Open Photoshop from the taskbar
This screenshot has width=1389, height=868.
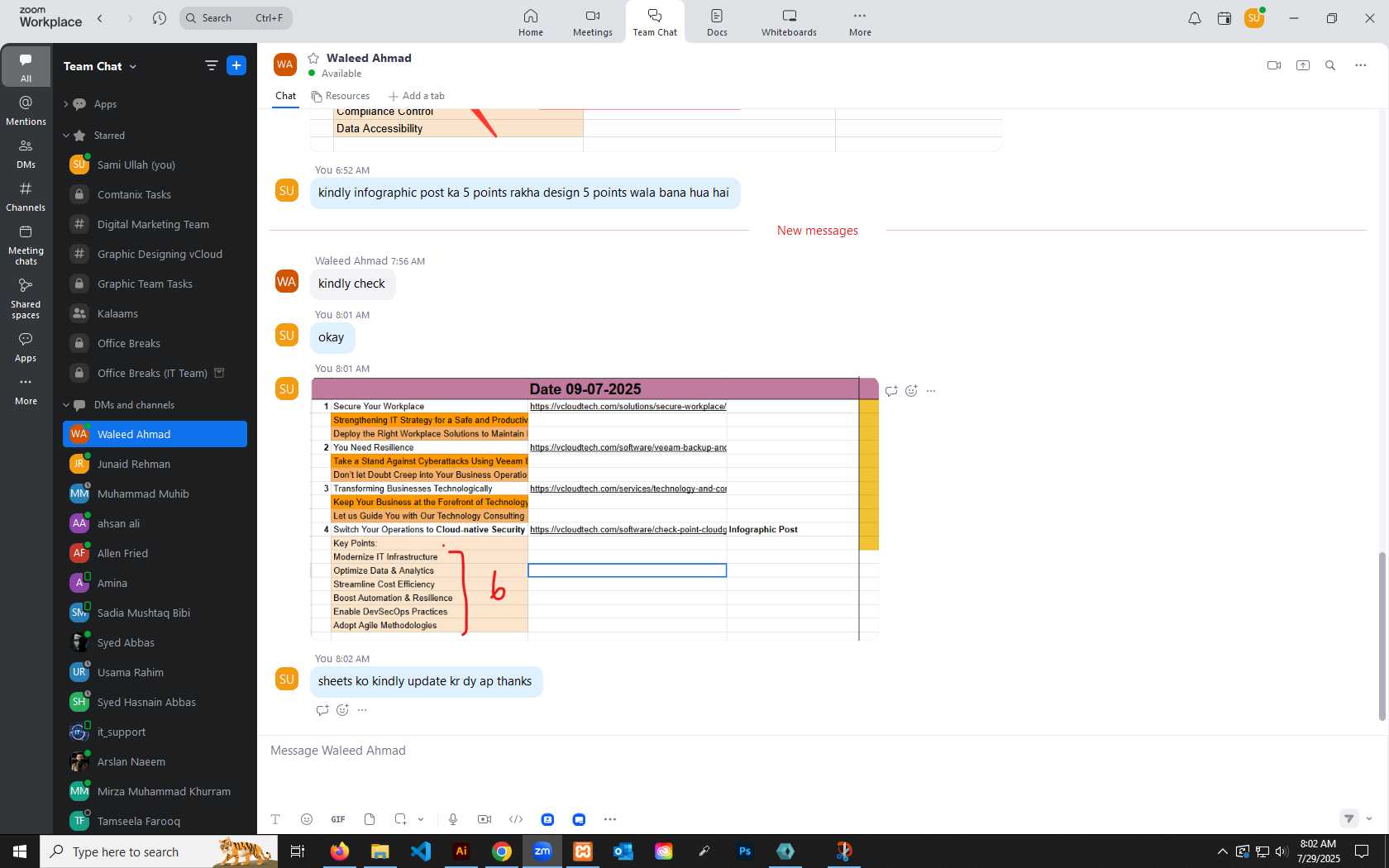[x=745, y=851]
